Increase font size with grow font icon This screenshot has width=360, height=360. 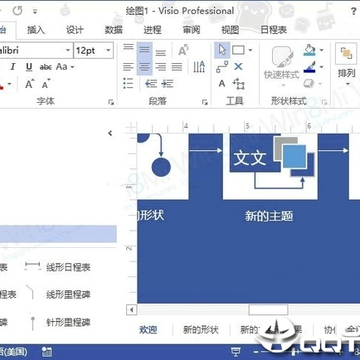[x=30, y=84]
